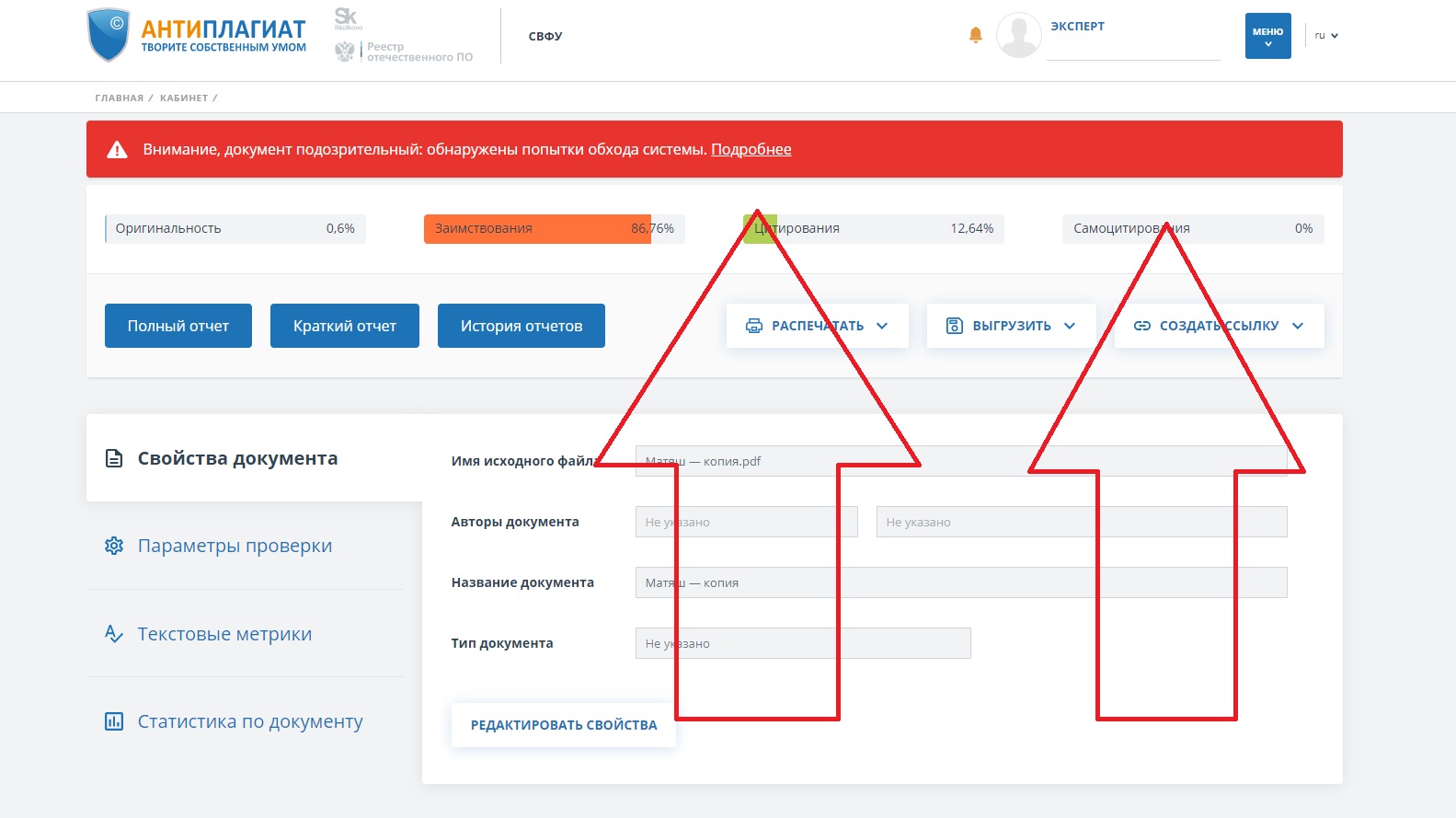
Task: Click the Самоцитирования 0% bar
Action: [1193, 228]
